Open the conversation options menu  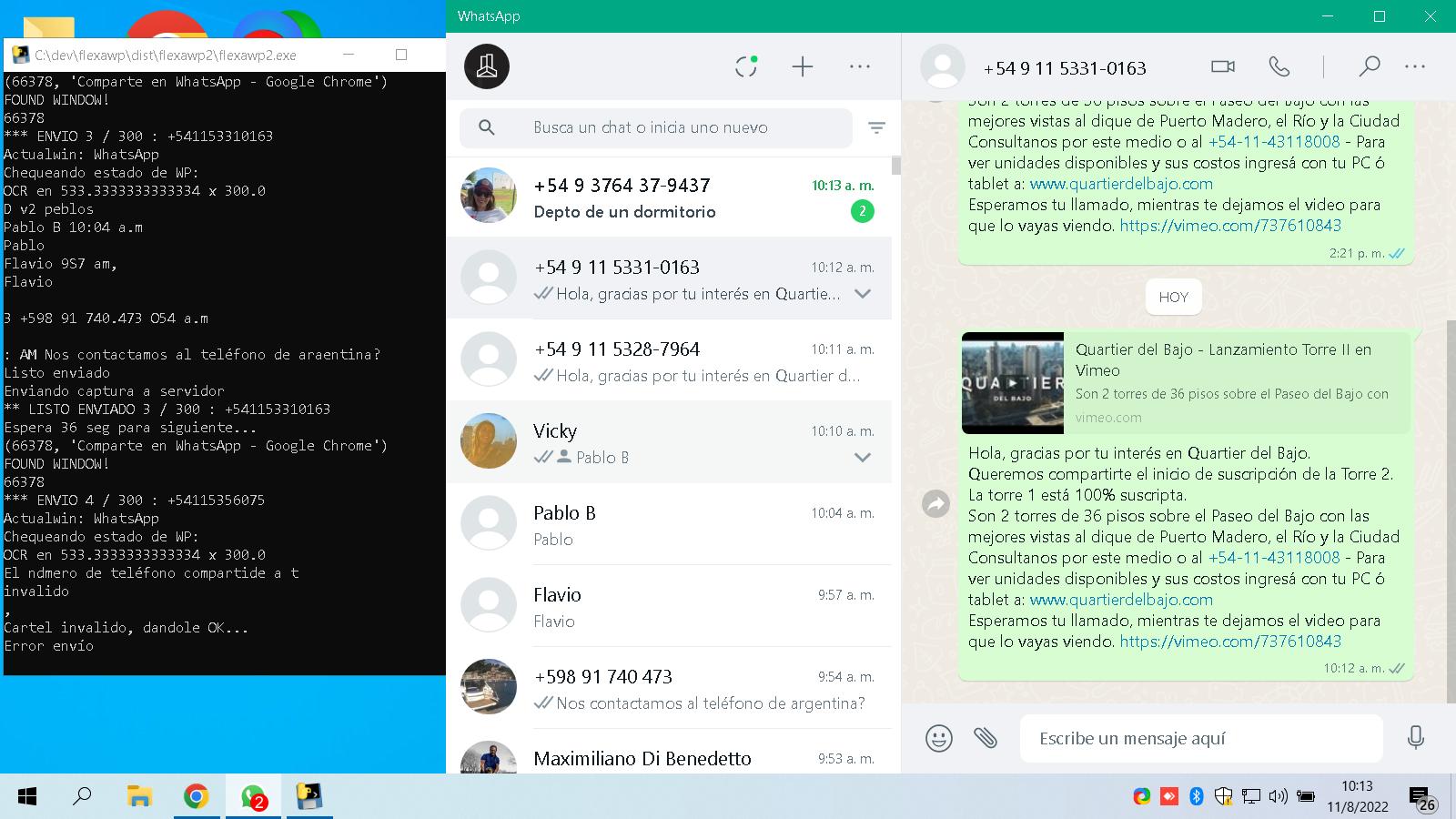tap(1415, 66)
